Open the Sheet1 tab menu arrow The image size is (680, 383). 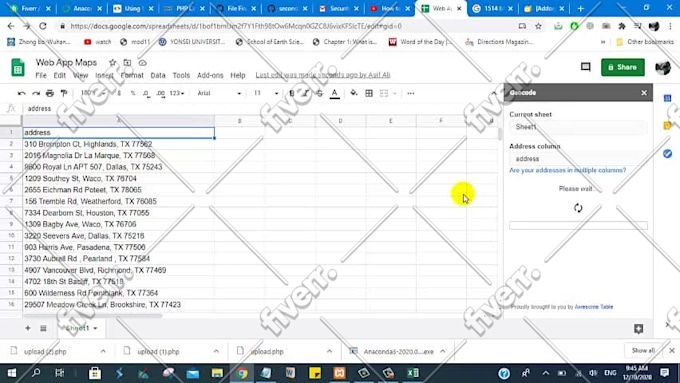pos(95,328)
